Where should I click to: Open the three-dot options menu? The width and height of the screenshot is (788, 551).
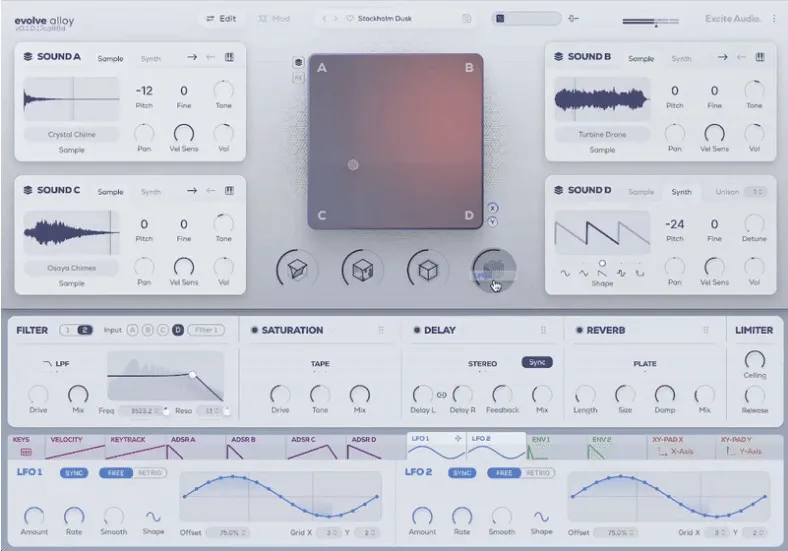click(774, 19)
